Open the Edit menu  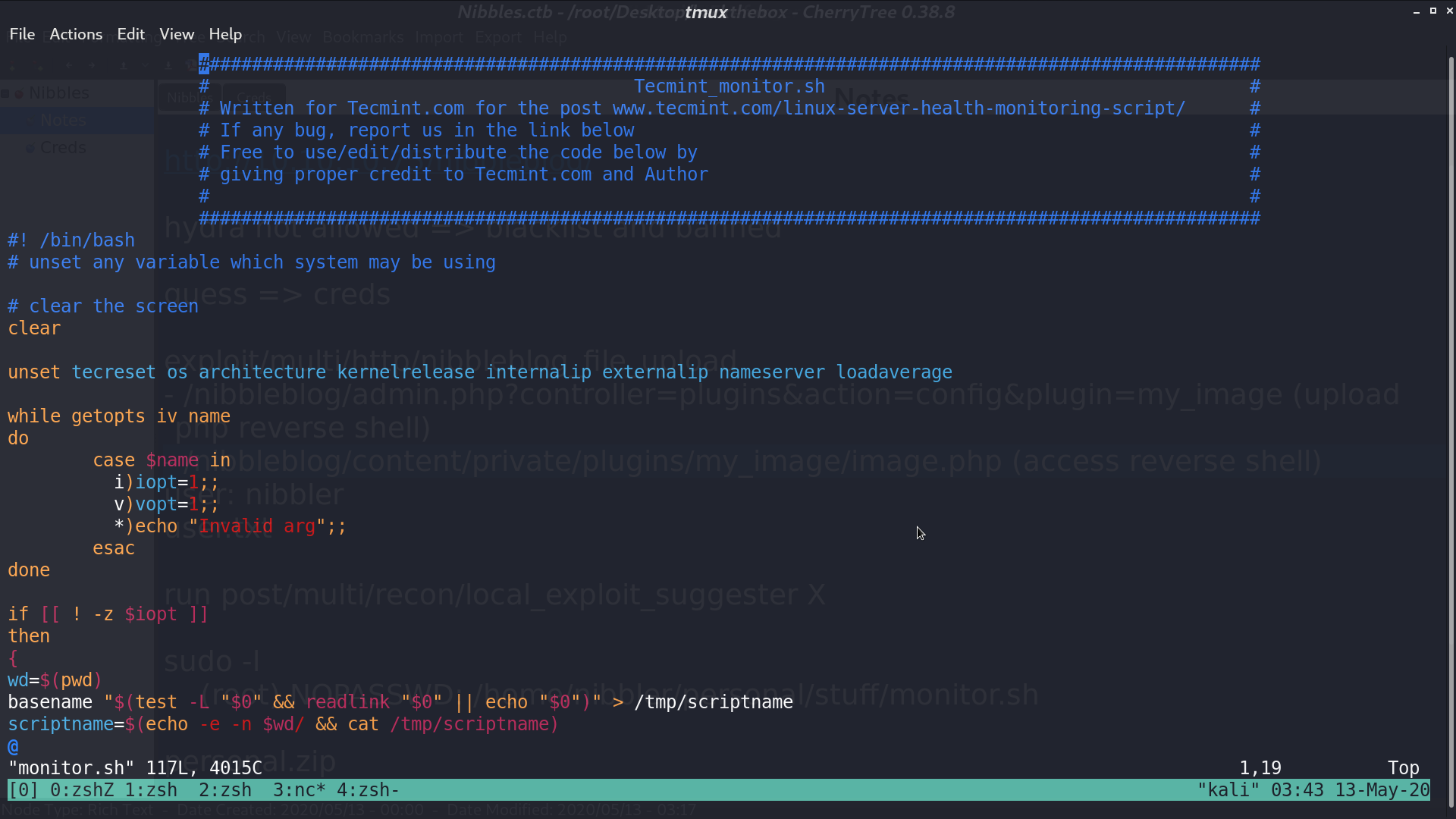click(x=130, y=34)
